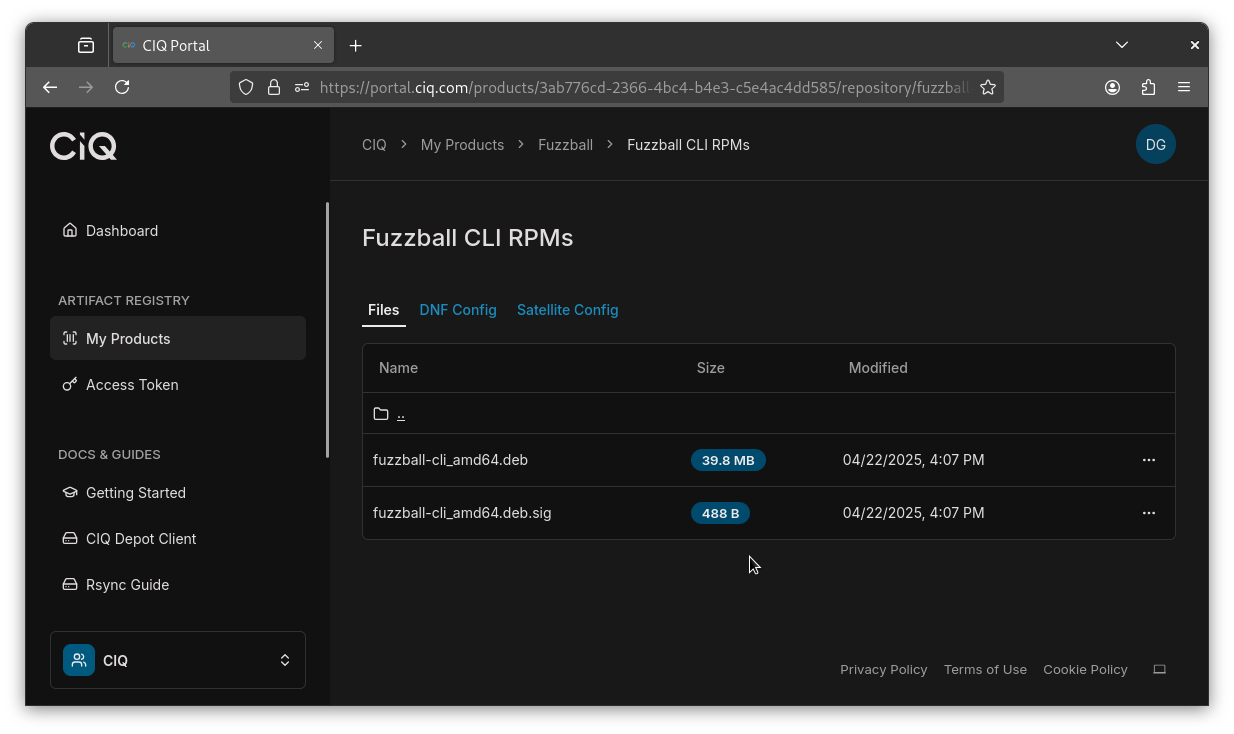Click the Modified column header
The image size is (1234, 734).
tap(878, 368)
